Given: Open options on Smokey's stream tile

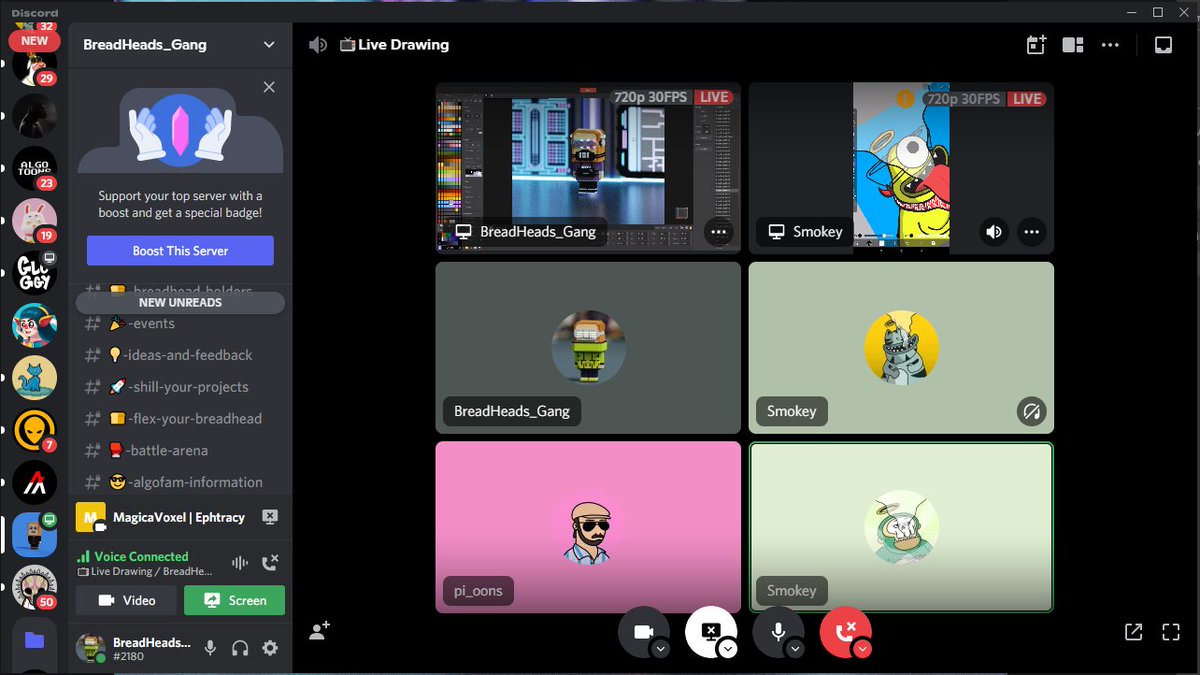Looking at the screenshot, I should pos(1031,232).
